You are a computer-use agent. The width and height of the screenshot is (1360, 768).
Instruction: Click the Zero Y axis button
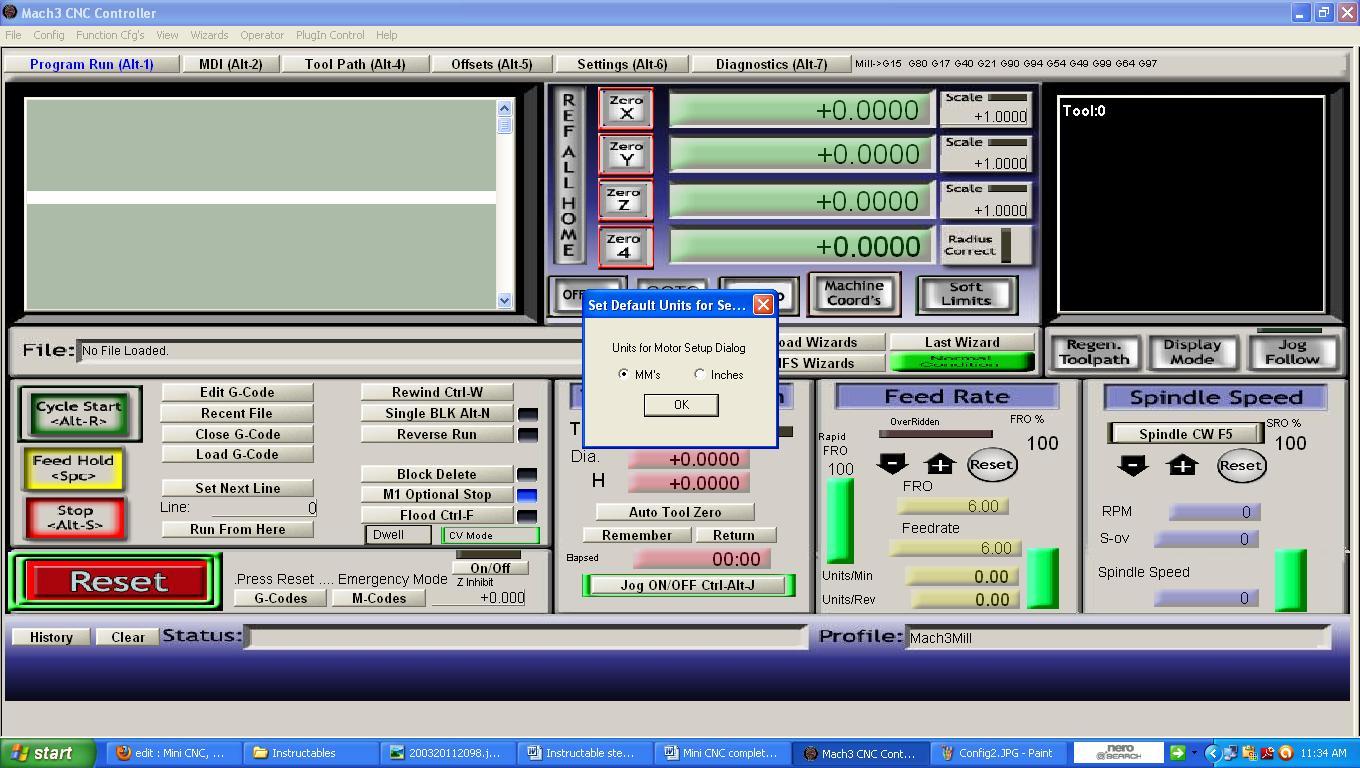coord(626,154)
